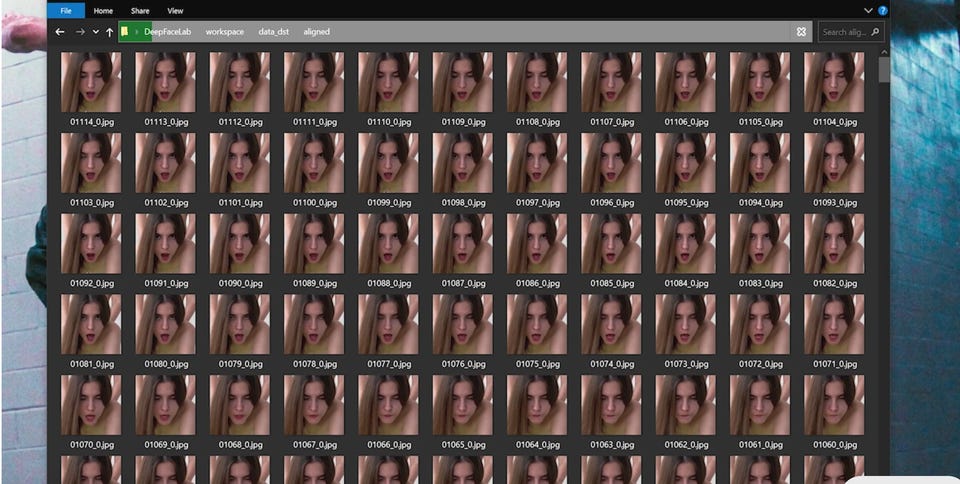Image resolution: width=960 pixels, height=484 pixels.
Task: Open the recent locations dropdown arrow
Action: pos(95,32)
